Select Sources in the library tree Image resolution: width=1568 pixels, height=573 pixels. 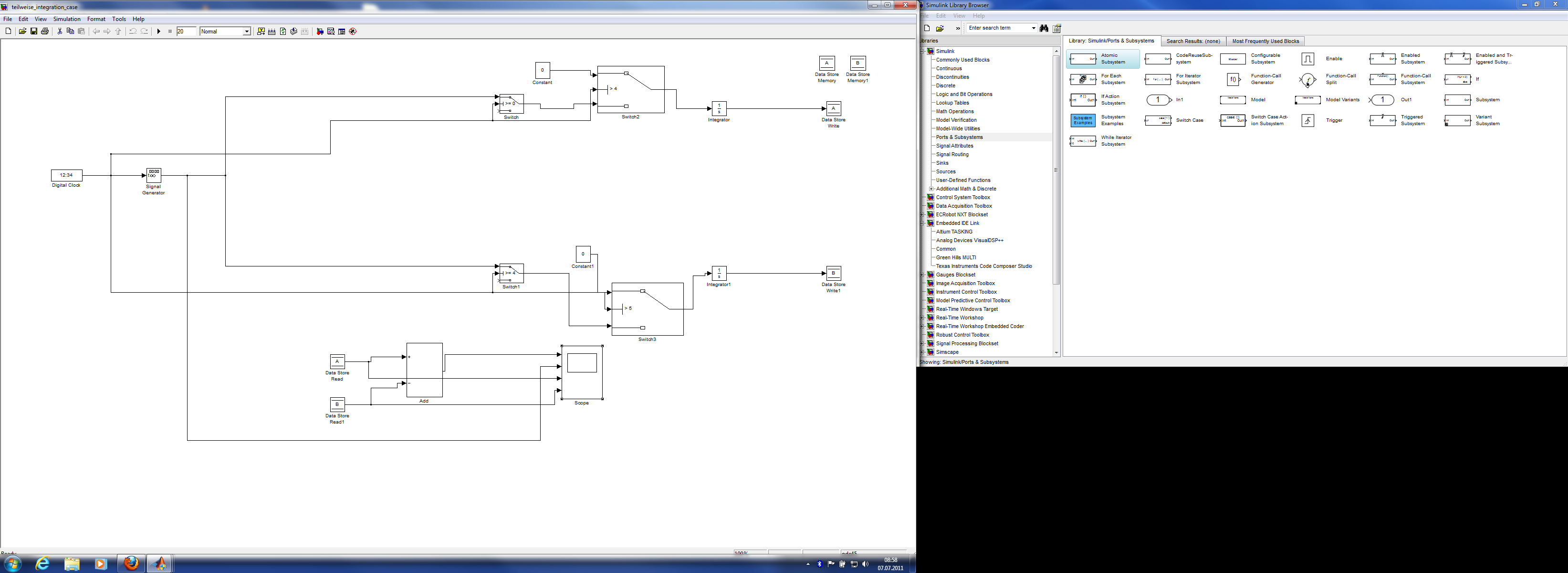945,172
